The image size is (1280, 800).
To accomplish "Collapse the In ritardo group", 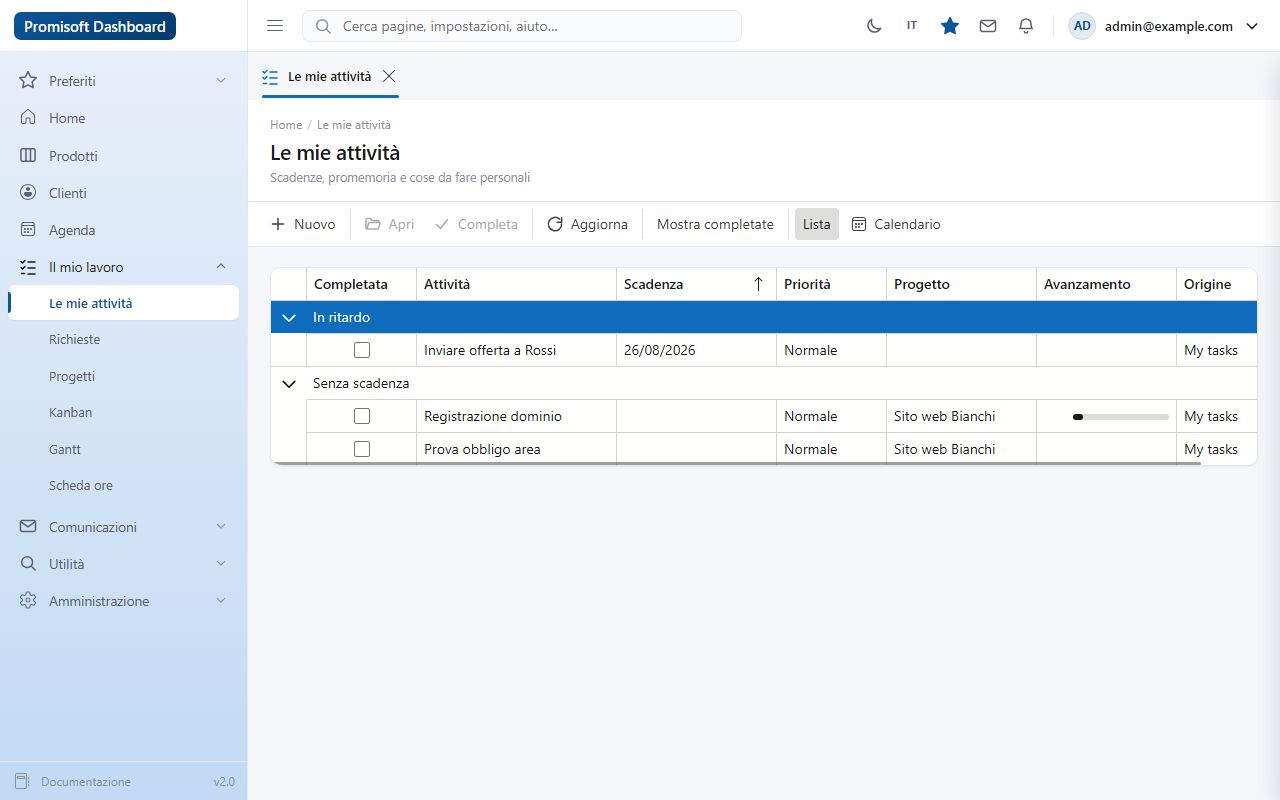I will click(x=289, y=317).
